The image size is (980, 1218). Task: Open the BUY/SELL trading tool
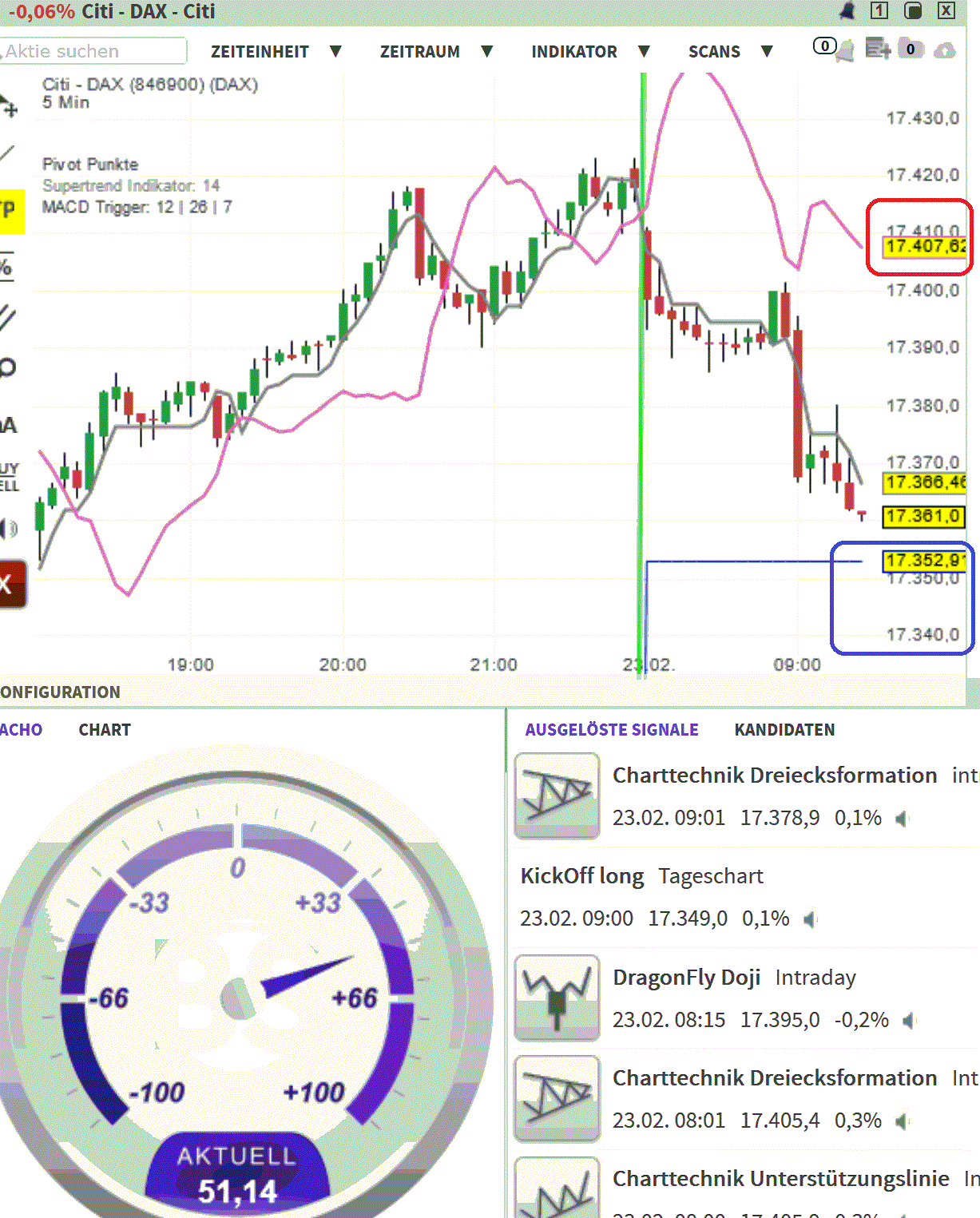[x=8, y=471]
